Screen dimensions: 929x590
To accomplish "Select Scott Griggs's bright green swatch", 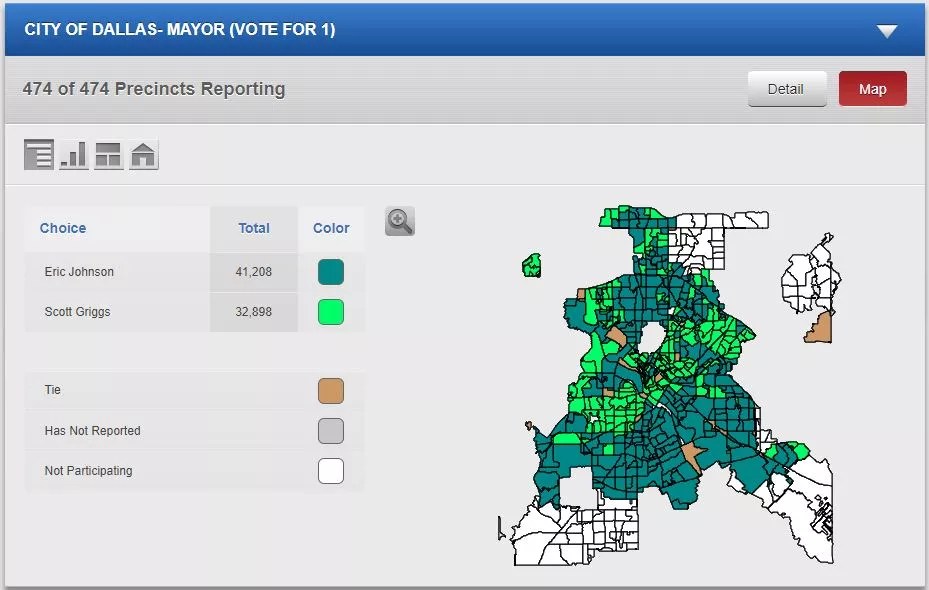I will tap(331, 312).
